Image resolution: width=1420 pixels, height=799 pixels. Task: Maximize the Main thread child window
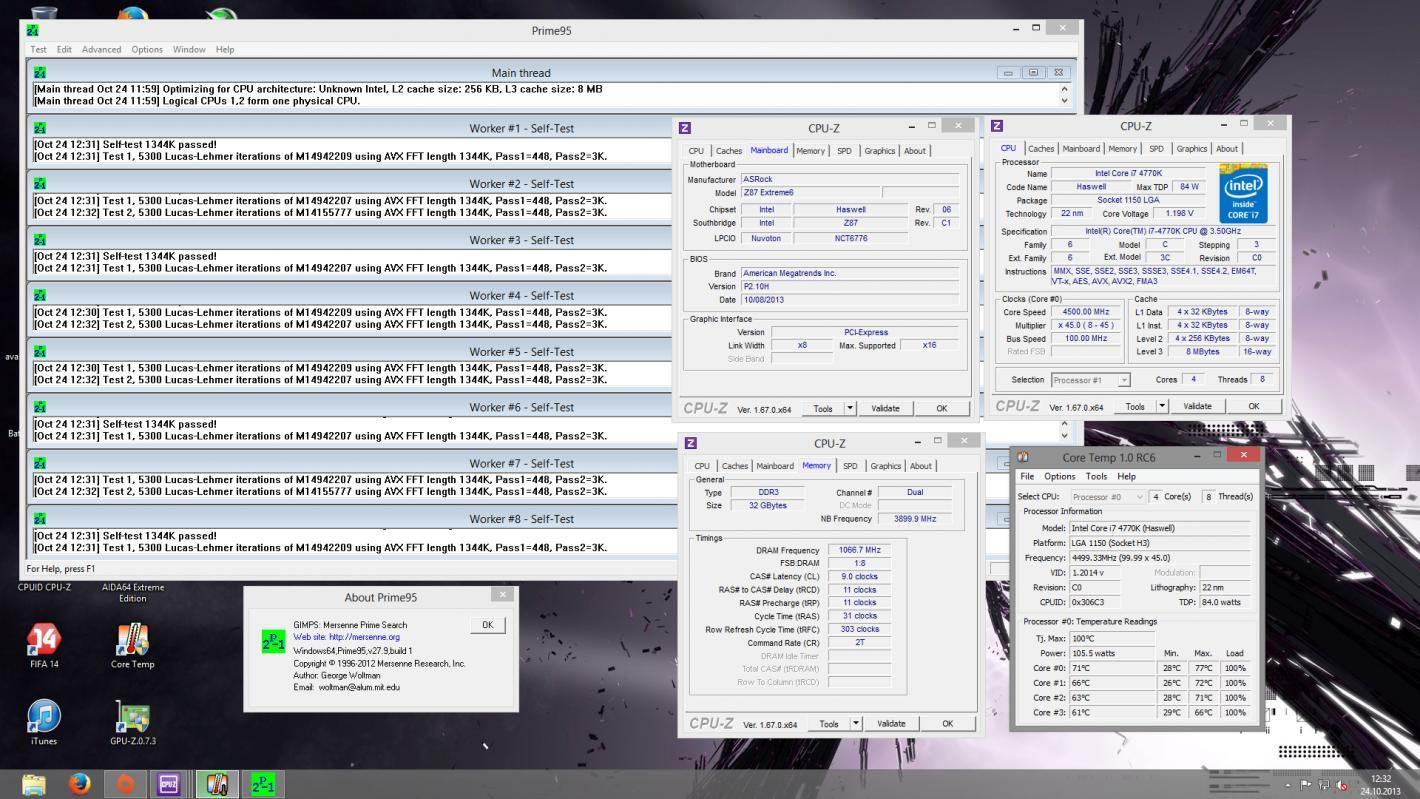(x=1034, y=72)
